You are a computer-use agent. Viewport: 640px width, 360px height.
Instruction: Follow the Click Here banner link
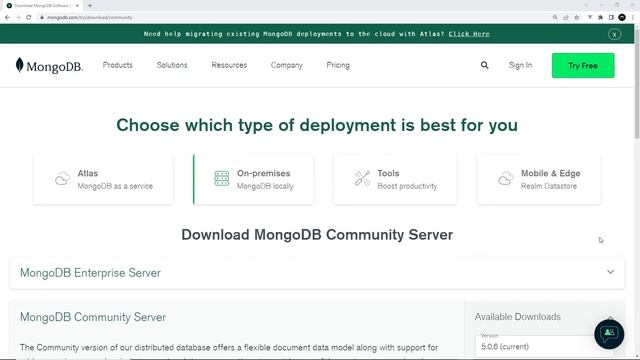pyautogui.click(x=469, y=34)
